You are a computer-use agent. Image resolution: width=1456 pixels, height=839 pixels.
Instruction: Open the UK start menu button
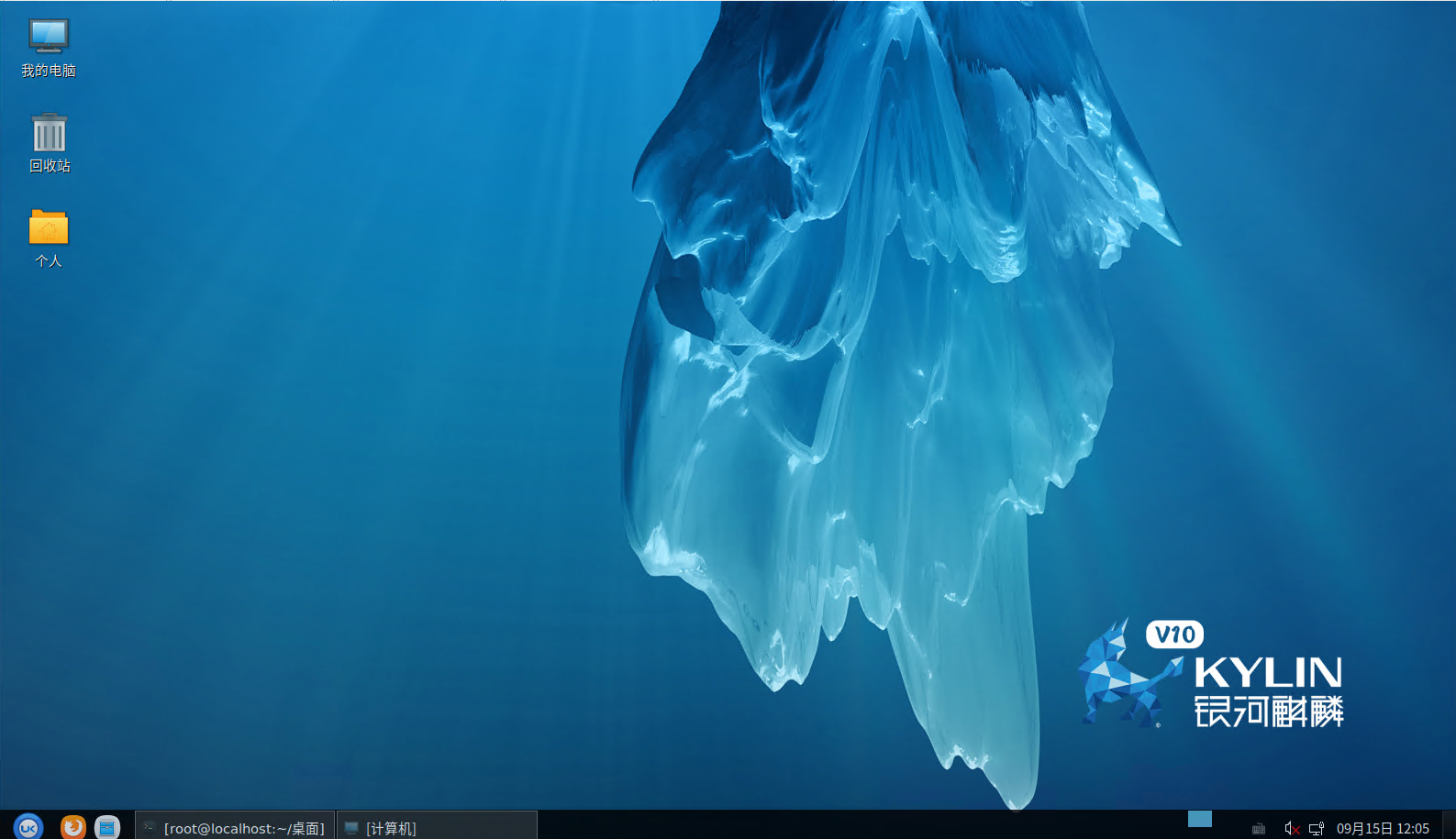tap(28, 827)
